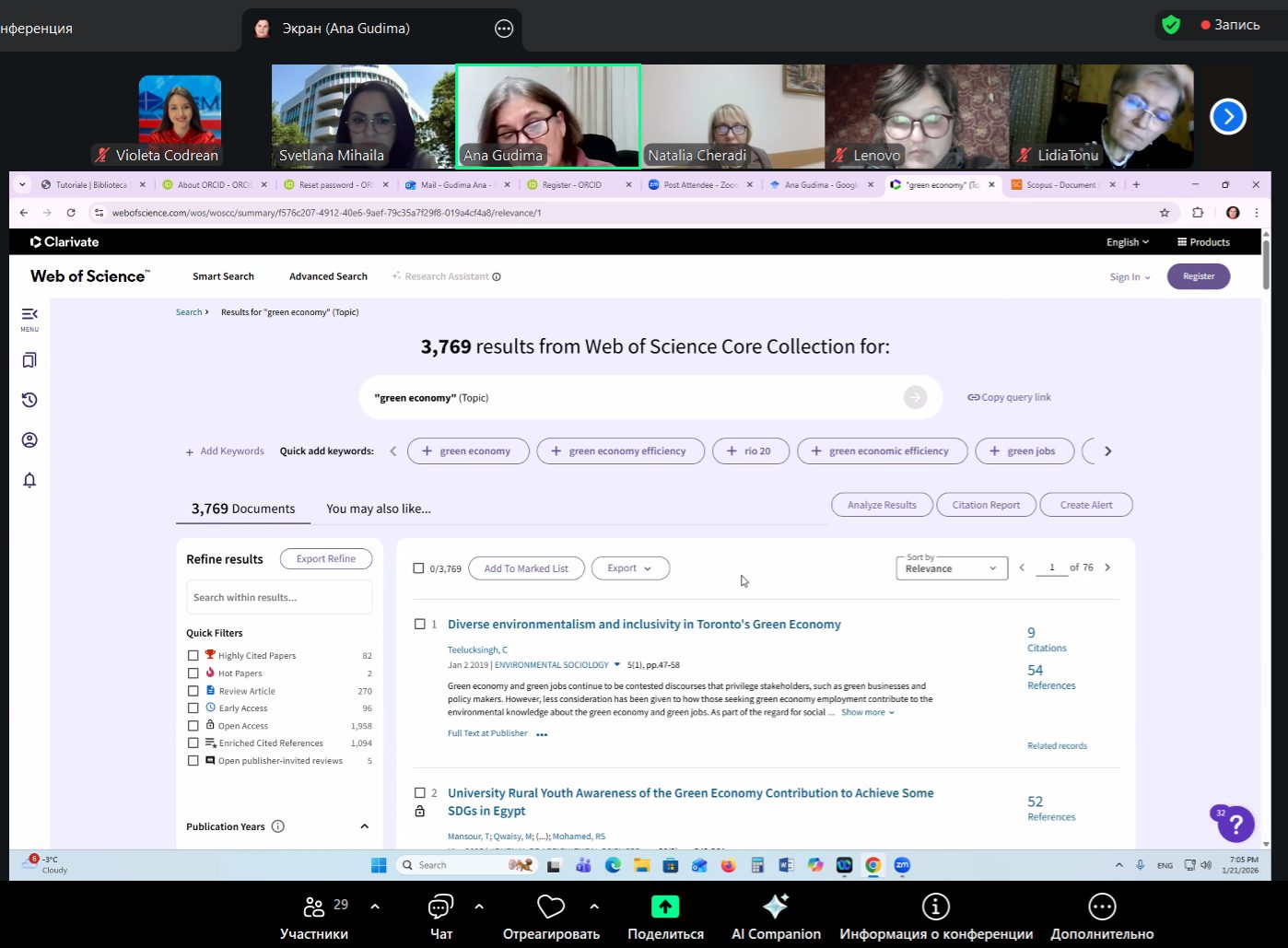Collapse the Publication Years section
Screen dimensions: 1288x948
364,826
